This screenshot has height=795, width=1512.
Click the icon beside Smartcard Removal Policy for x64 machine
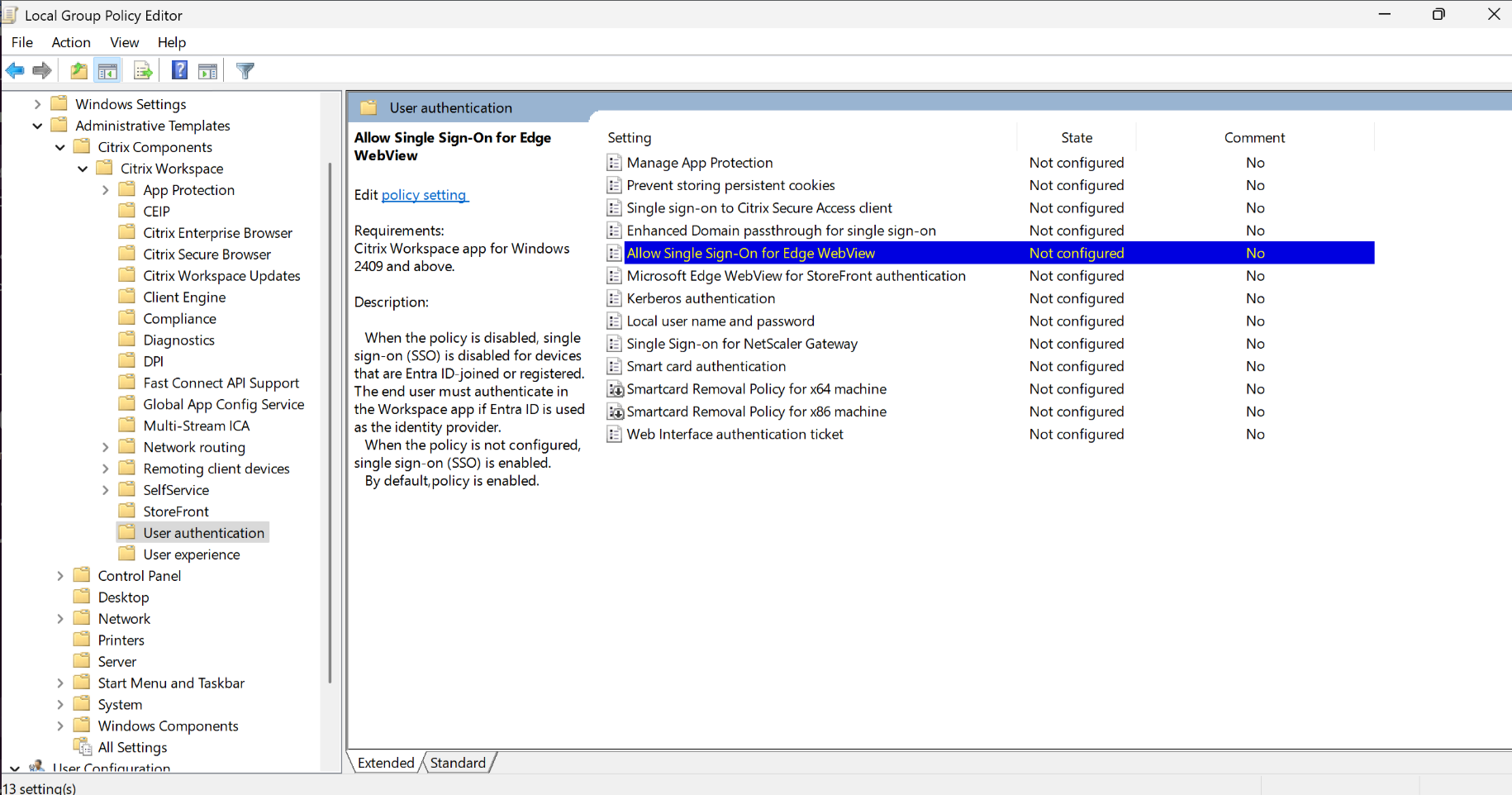pyautogui.click(x=616, y=389)
